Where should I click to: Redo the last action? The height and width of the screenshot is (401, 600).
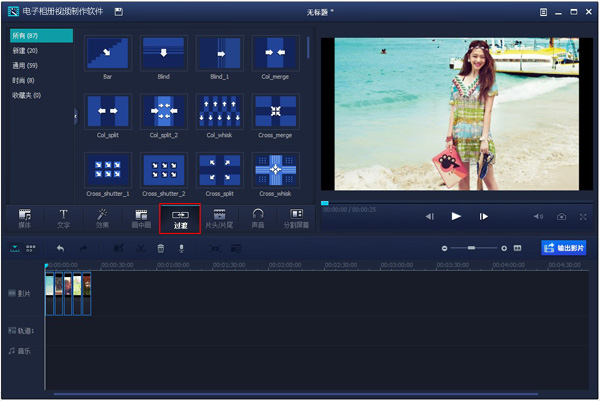coord(83,249)
